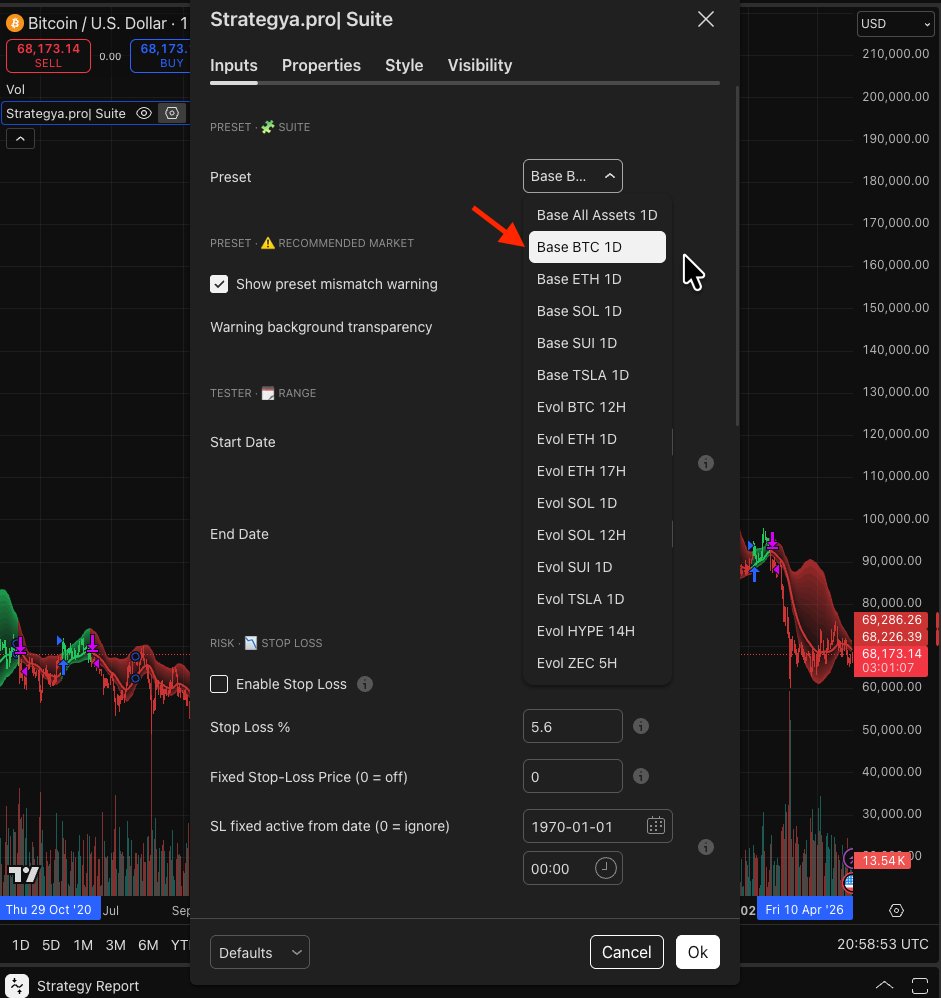Select Evol TSLA 1D preset

pos(597,599)
